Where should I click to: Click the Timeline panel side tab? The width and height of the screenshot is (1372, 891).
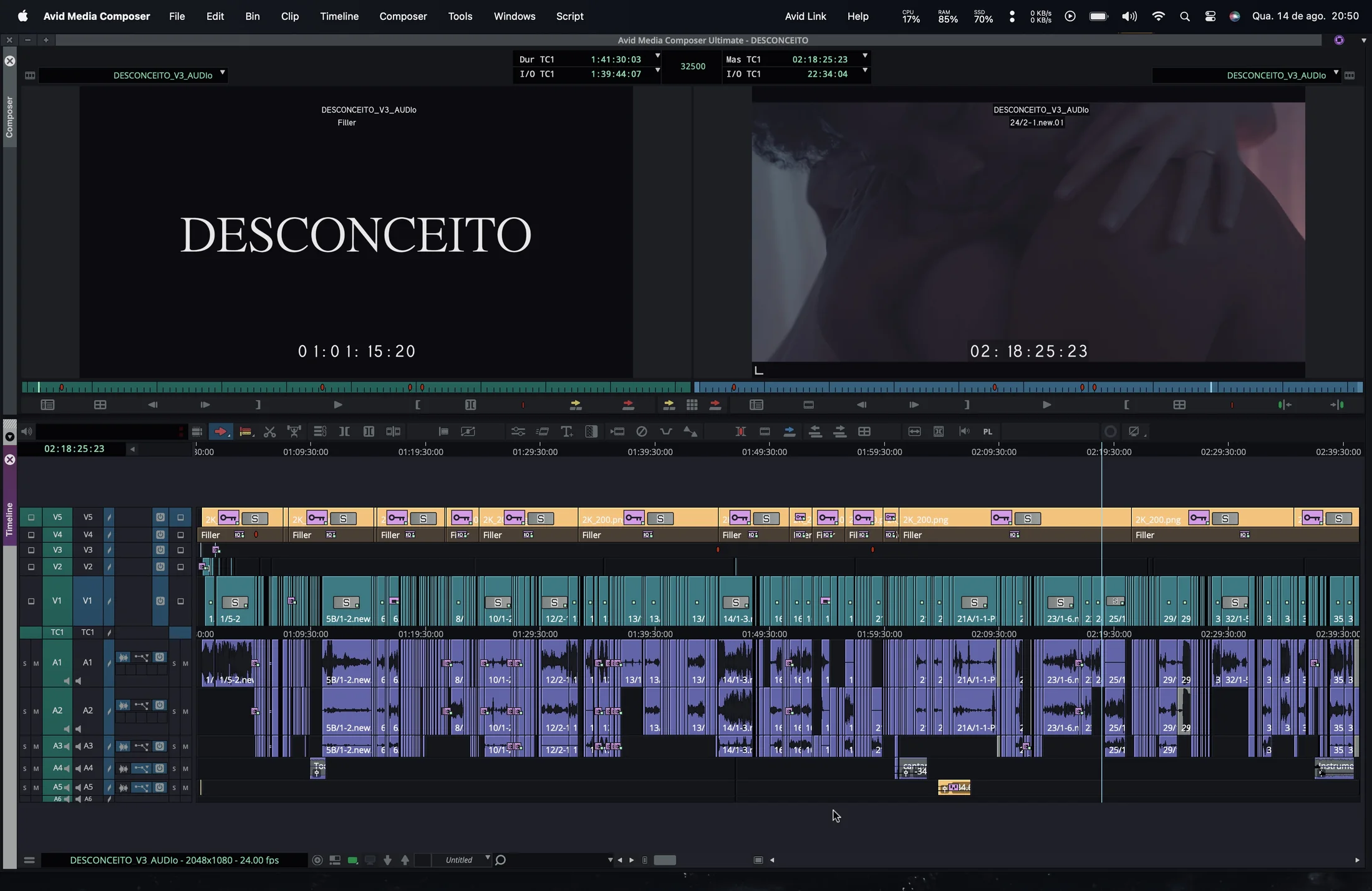9,519
